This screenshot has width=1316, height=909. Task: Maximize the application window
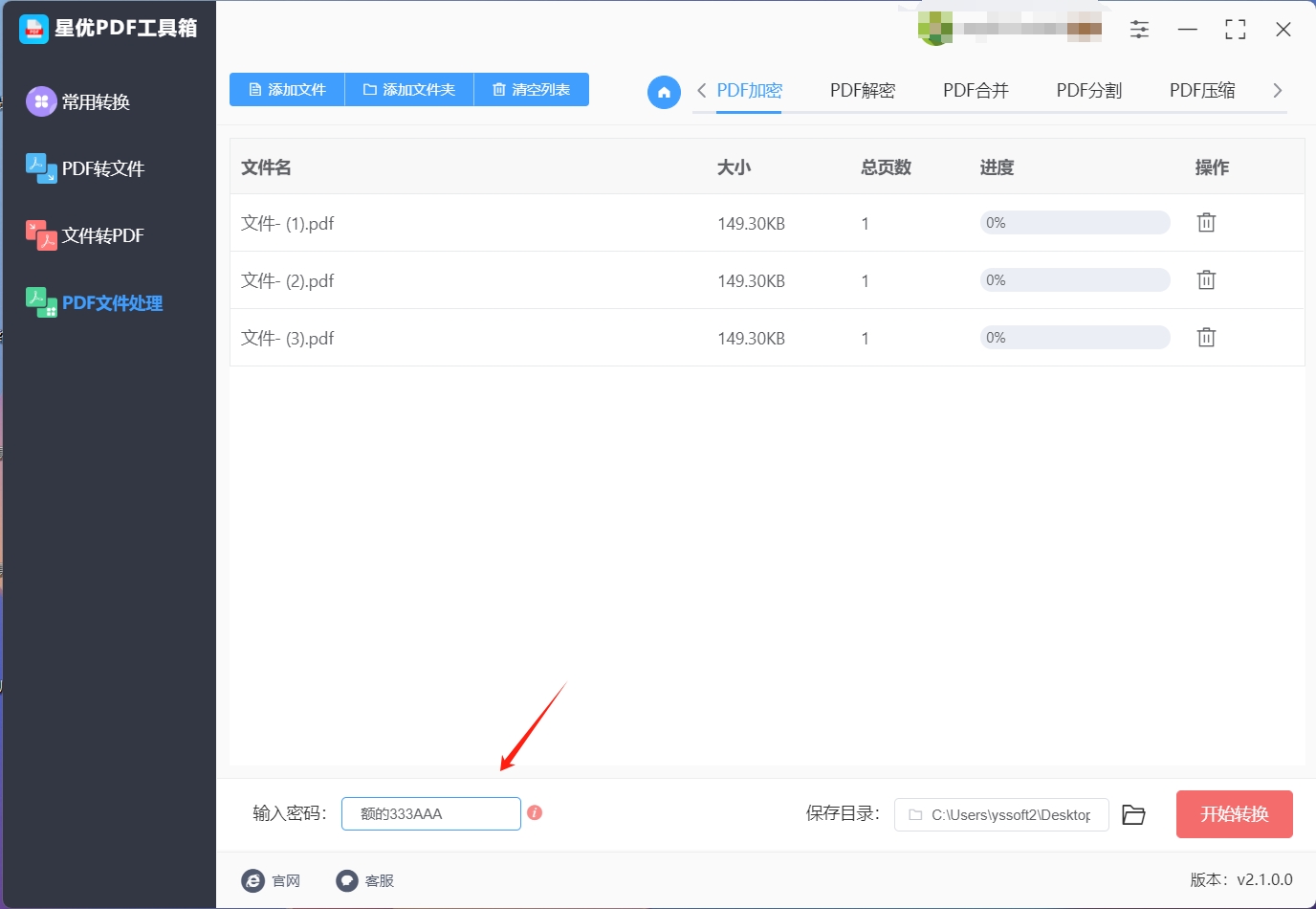(1236, 30)
